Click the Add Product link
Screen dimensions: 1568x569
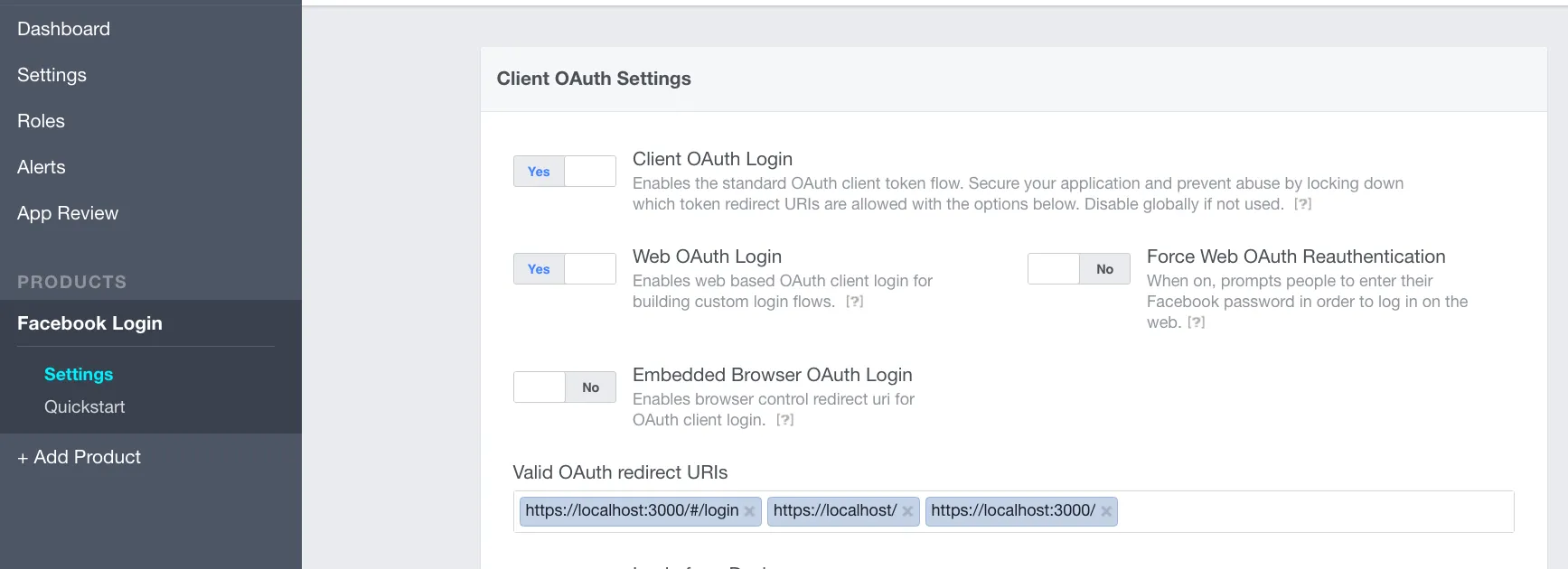pos(79,457)
